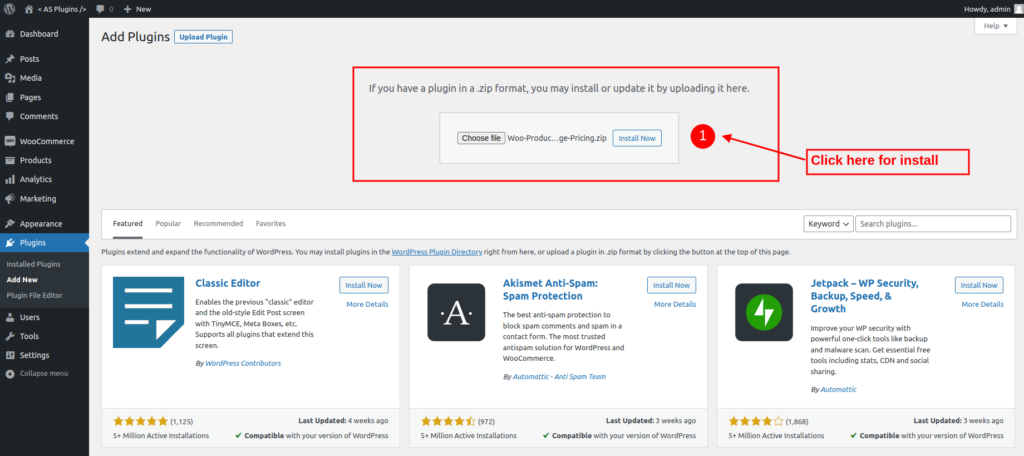Switch to the Recommended tab
The image size is (1024, 456).
pyautogui.click(x=218, y=223)
